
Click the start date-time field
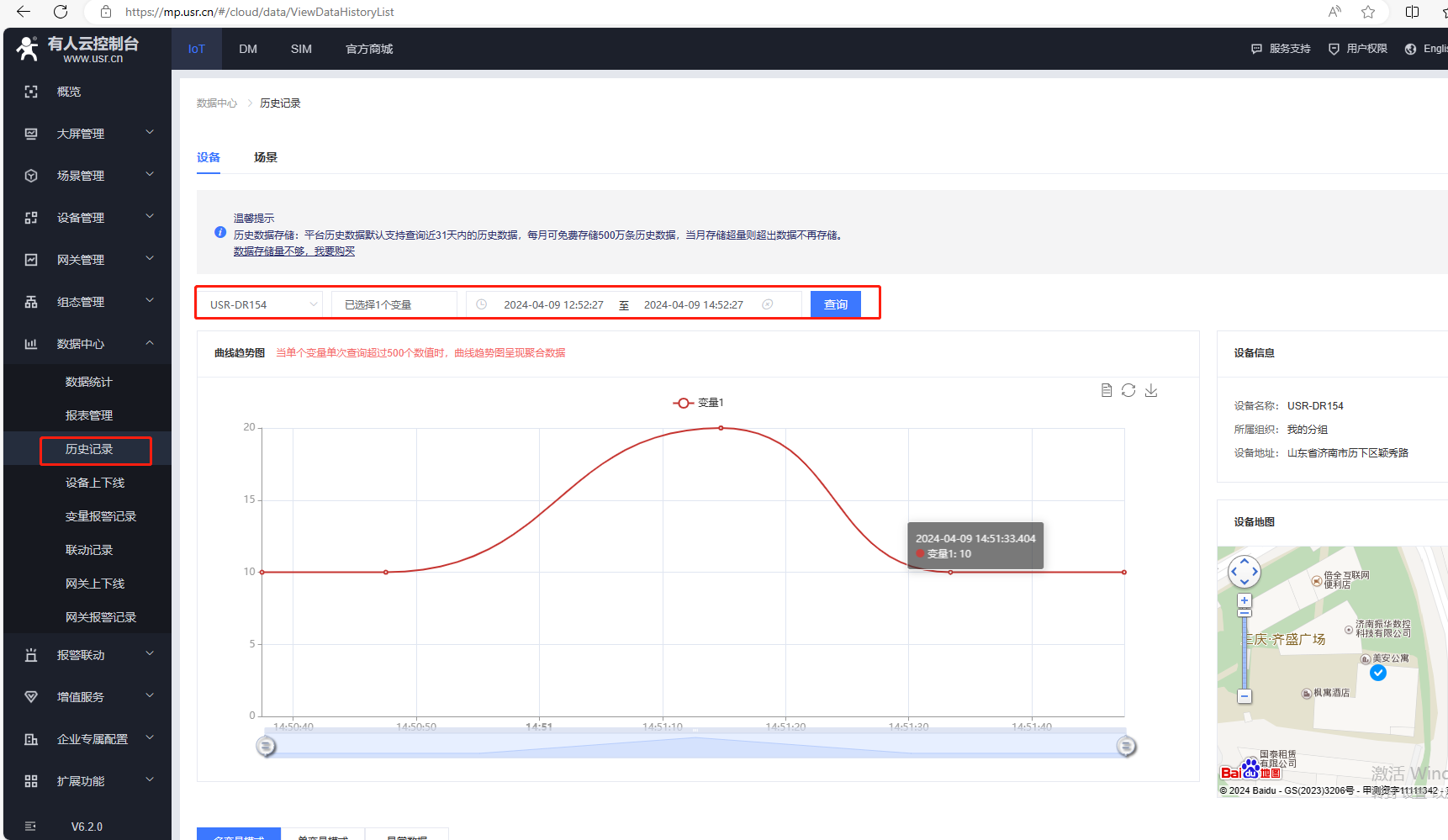point(553,304)
